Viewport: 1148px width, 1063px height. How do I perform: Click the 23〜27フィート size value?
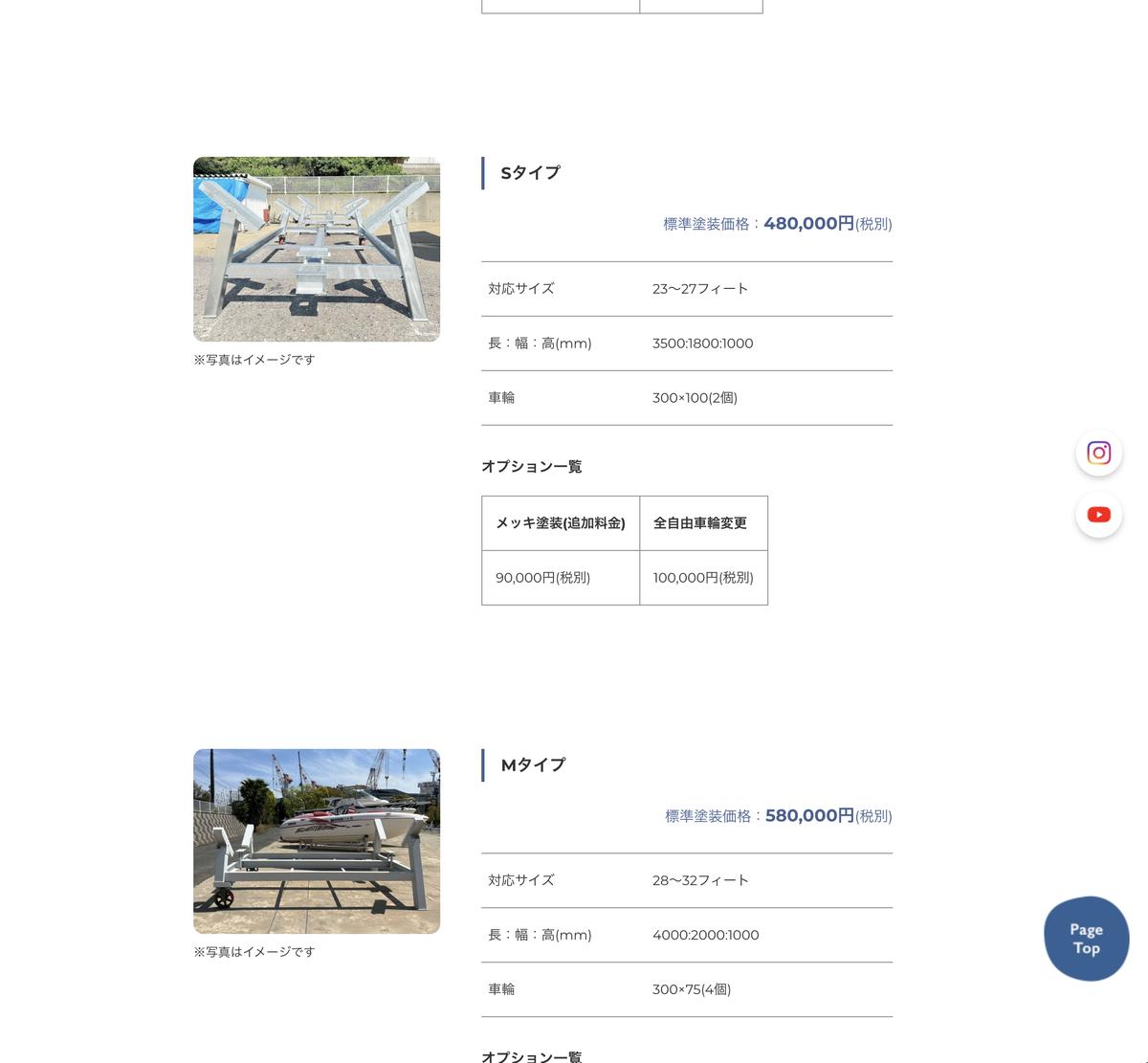coord(701,288)
